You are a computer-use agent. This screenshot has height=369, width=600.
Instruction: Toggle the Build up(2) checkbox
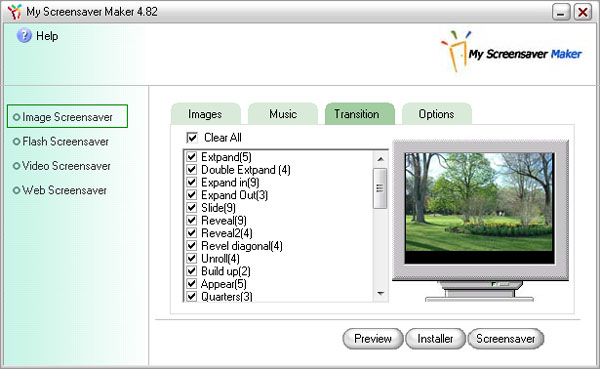[x=191, y=271]
